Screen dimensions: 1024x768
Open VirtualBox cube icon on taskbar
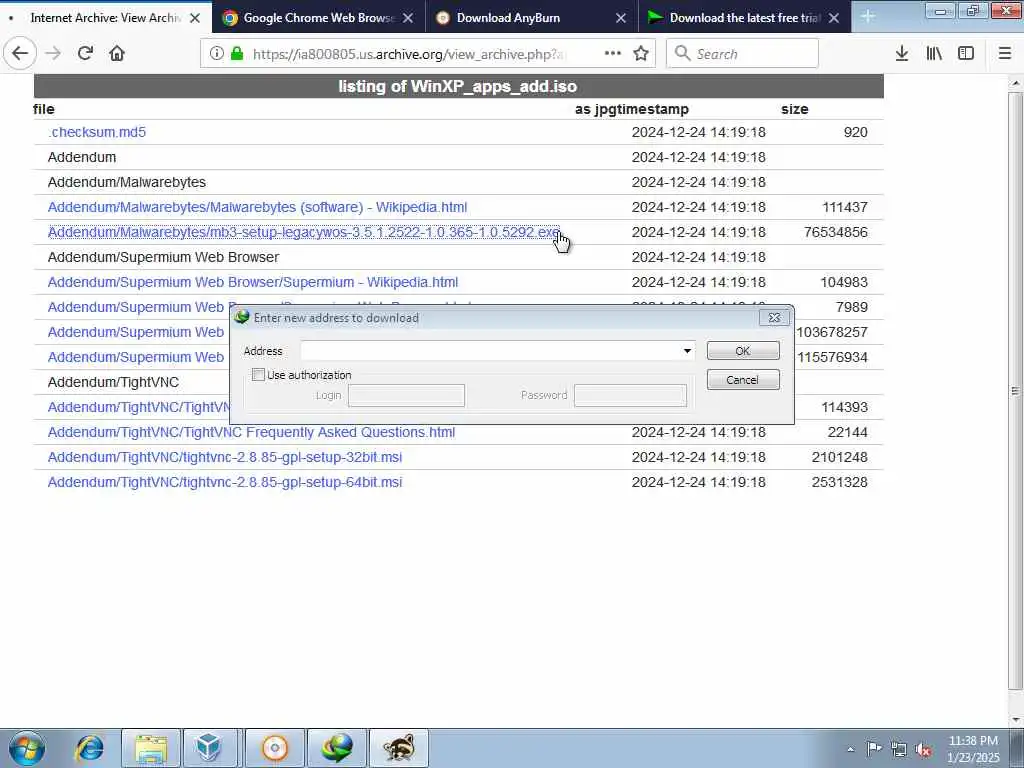click(x=210, y=748)
